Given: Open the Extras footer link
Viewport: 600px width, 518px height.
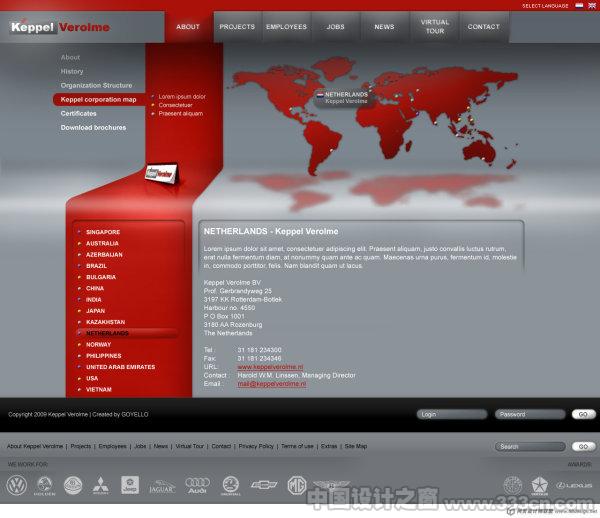Looking at the screenshot, I should [x=329, y=446].
